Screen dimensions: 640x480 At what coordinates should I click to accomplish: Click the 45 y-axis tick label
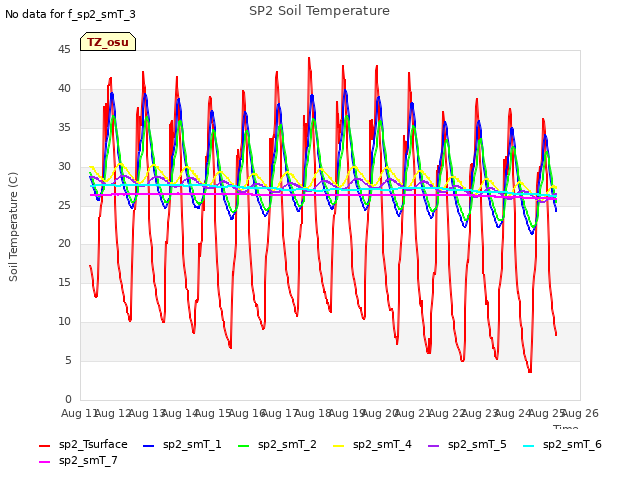(x=64, y=49)
